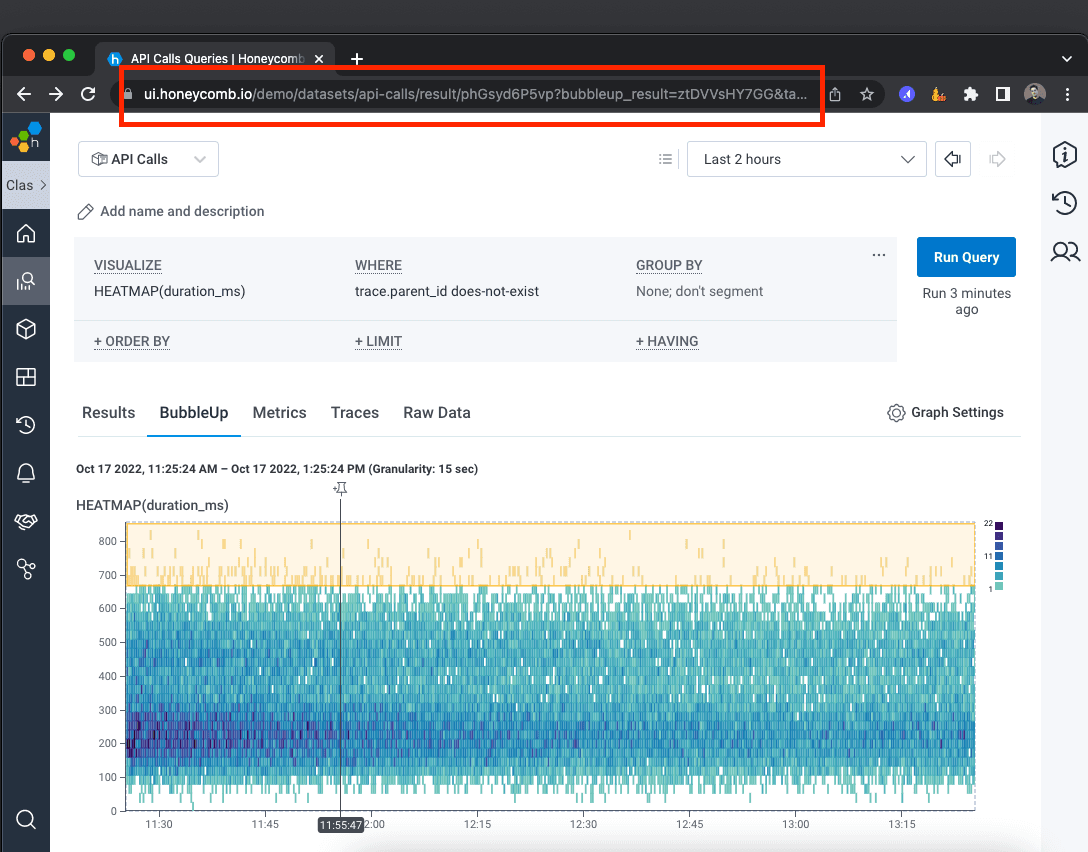Open Boards grid icon in sidebar
The height and width of the screenshot is (852, 1088).
(x=26, y=377)
